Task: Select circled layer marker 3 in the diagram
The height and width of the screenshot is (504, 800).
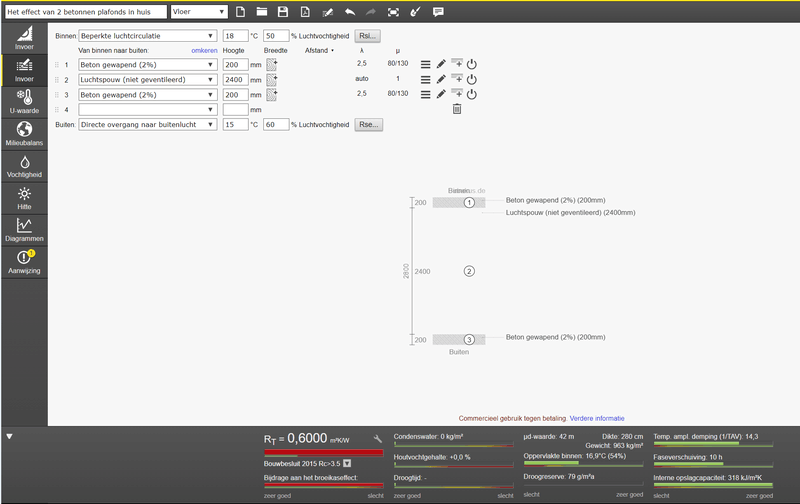Action: (469, 339)
